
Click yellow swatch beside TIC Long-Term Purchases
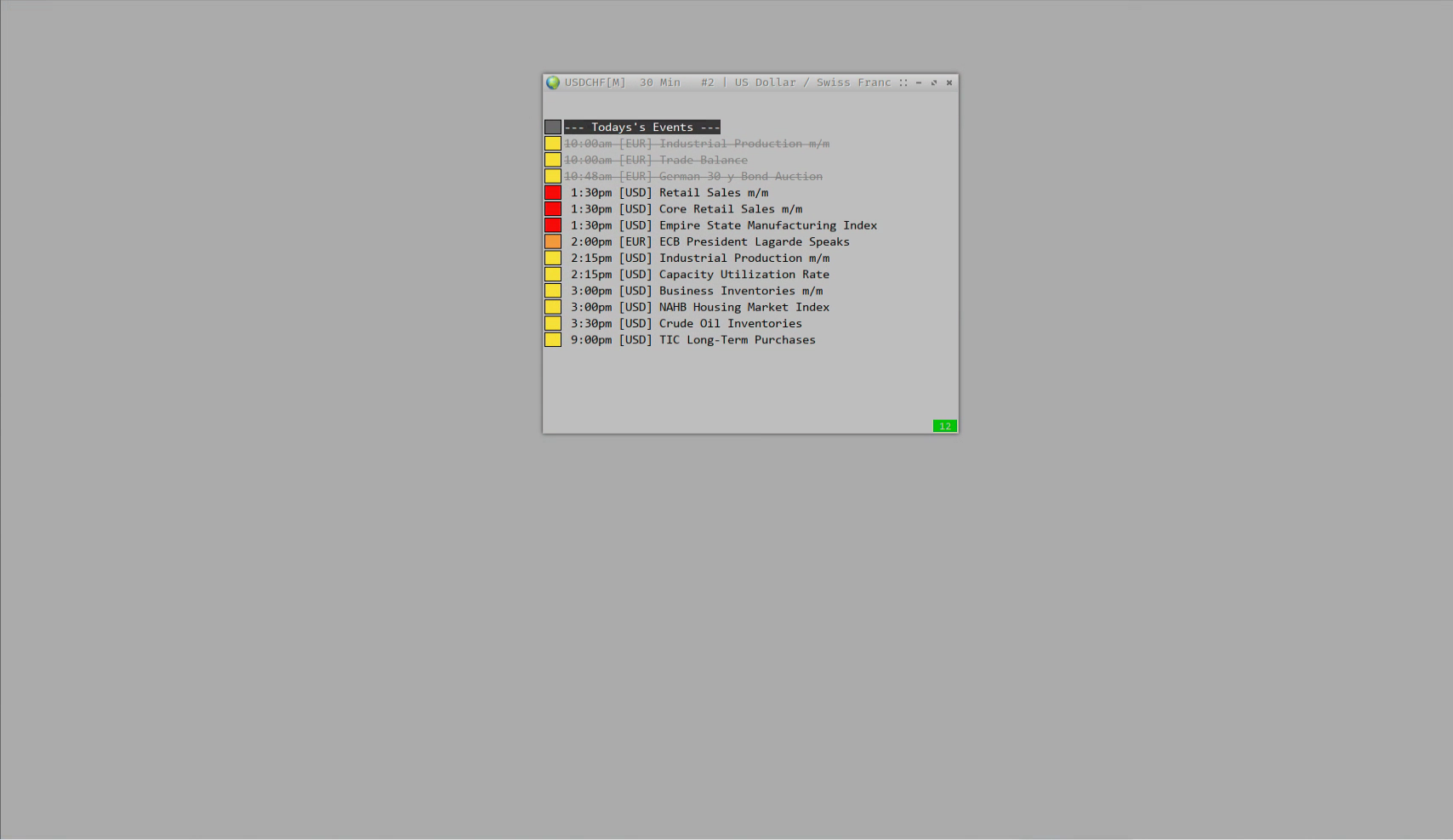point(553,340)
